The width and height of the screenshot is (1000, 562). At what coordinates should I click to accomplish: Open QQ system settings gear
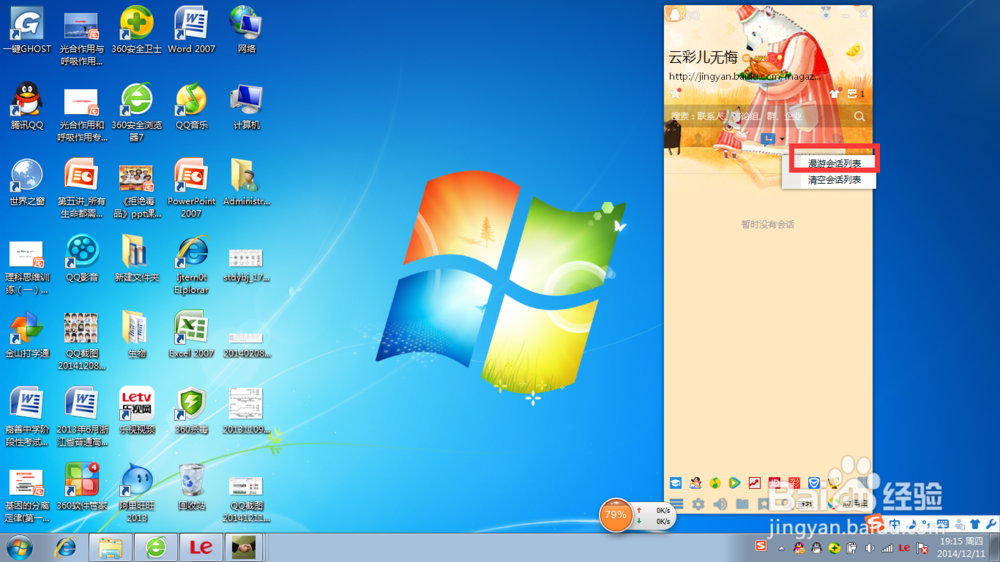click(698, 504)
